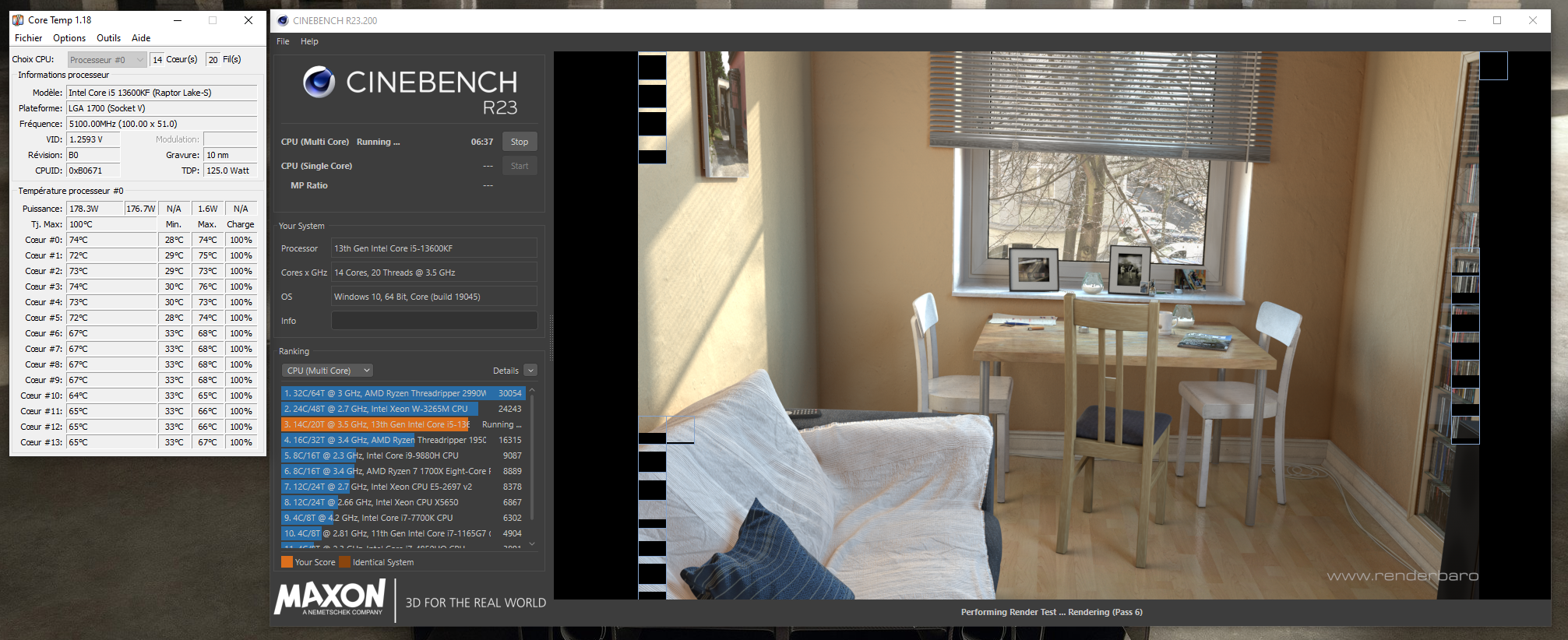This screenshot has width=1568, height=640.
Task: Click the Puissance 178.3W value
Action: pyautogui.click(x=95, y=209)
